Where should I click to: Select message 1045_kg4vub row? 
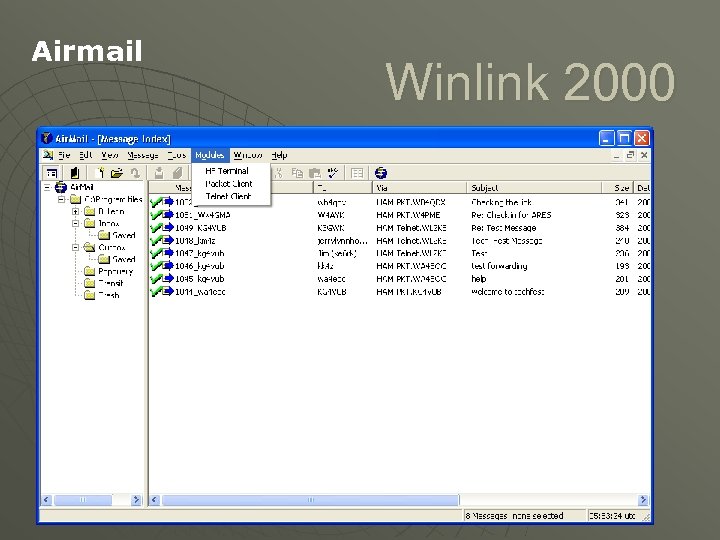point(399,279)
